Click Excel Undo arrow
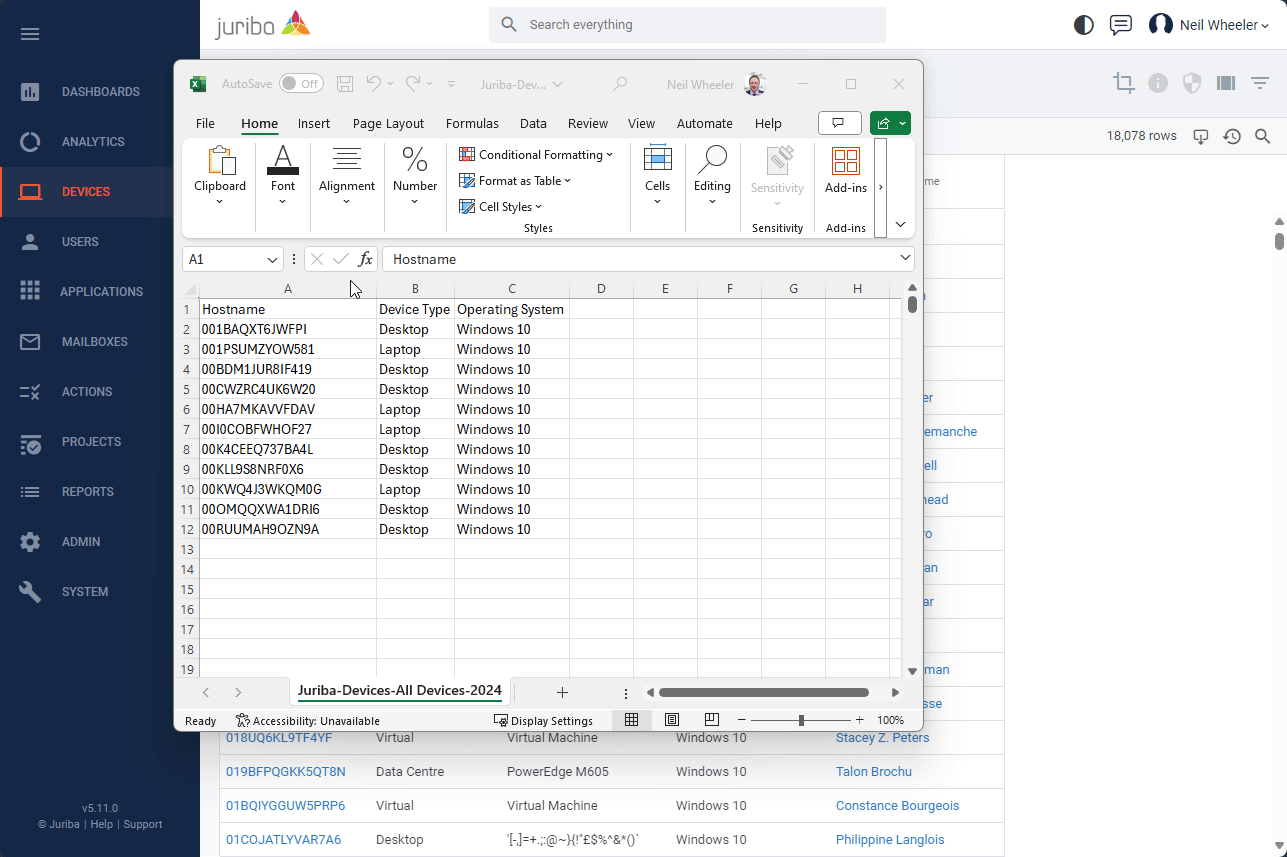The height and width of the screenshot is (857, 1287). click(373, 84)
